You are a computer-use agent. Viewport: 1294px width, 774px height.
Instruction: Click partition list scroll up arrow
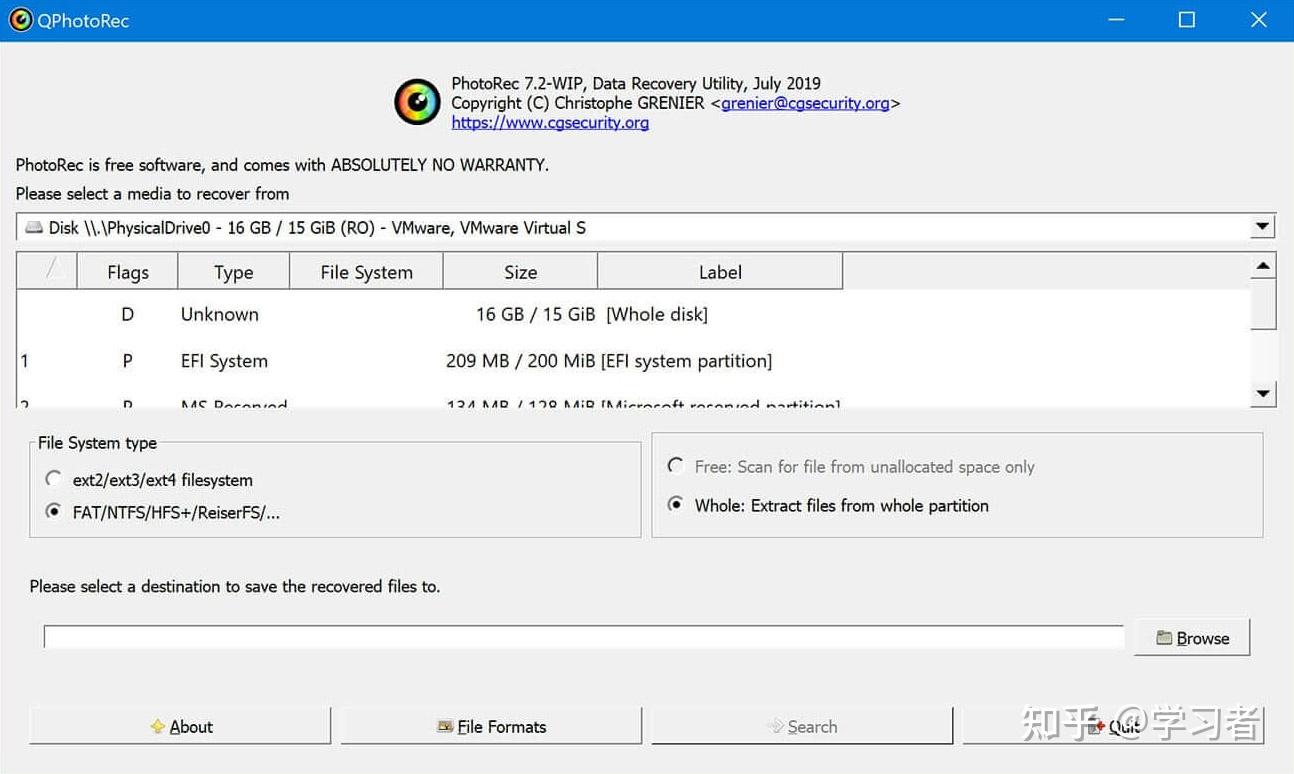[x=1264, y=267]
